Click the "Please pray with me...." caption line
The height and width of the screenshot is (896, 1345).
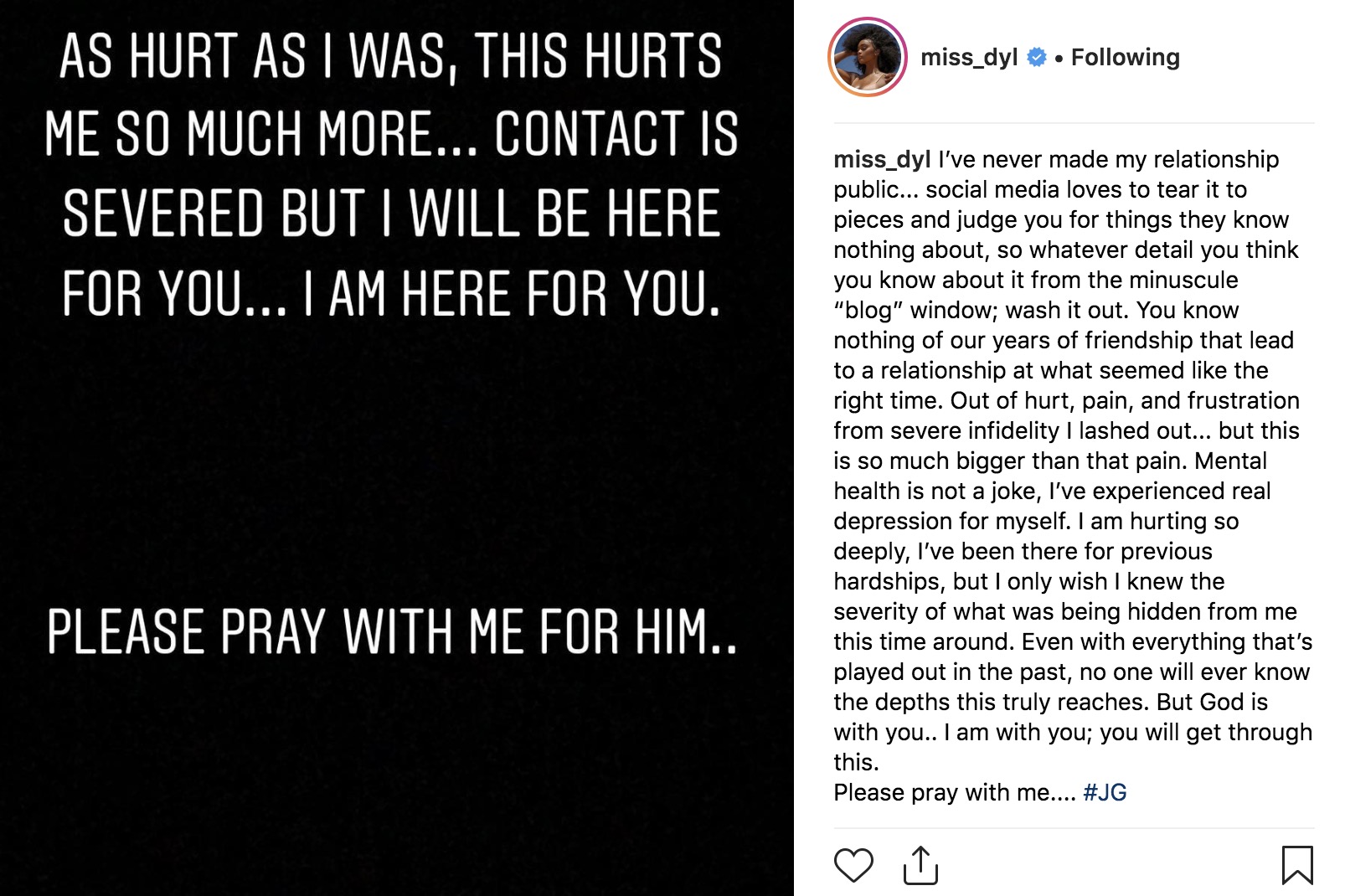pos(954,792)
